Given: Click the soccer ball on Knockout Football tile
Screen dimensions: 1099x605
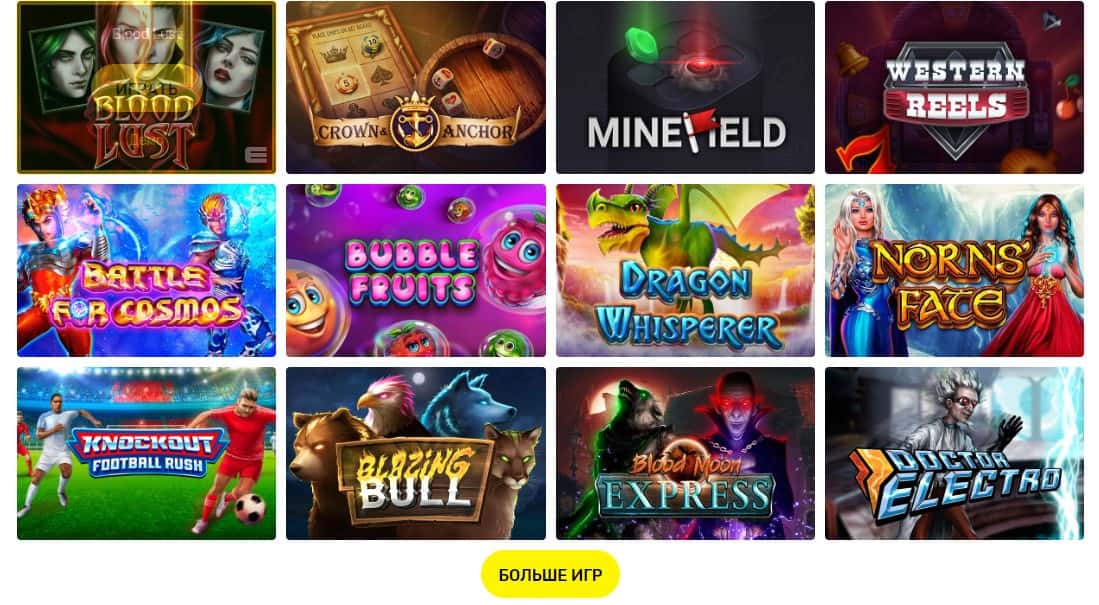Looking at the screenshot, I should pos(250,510).
